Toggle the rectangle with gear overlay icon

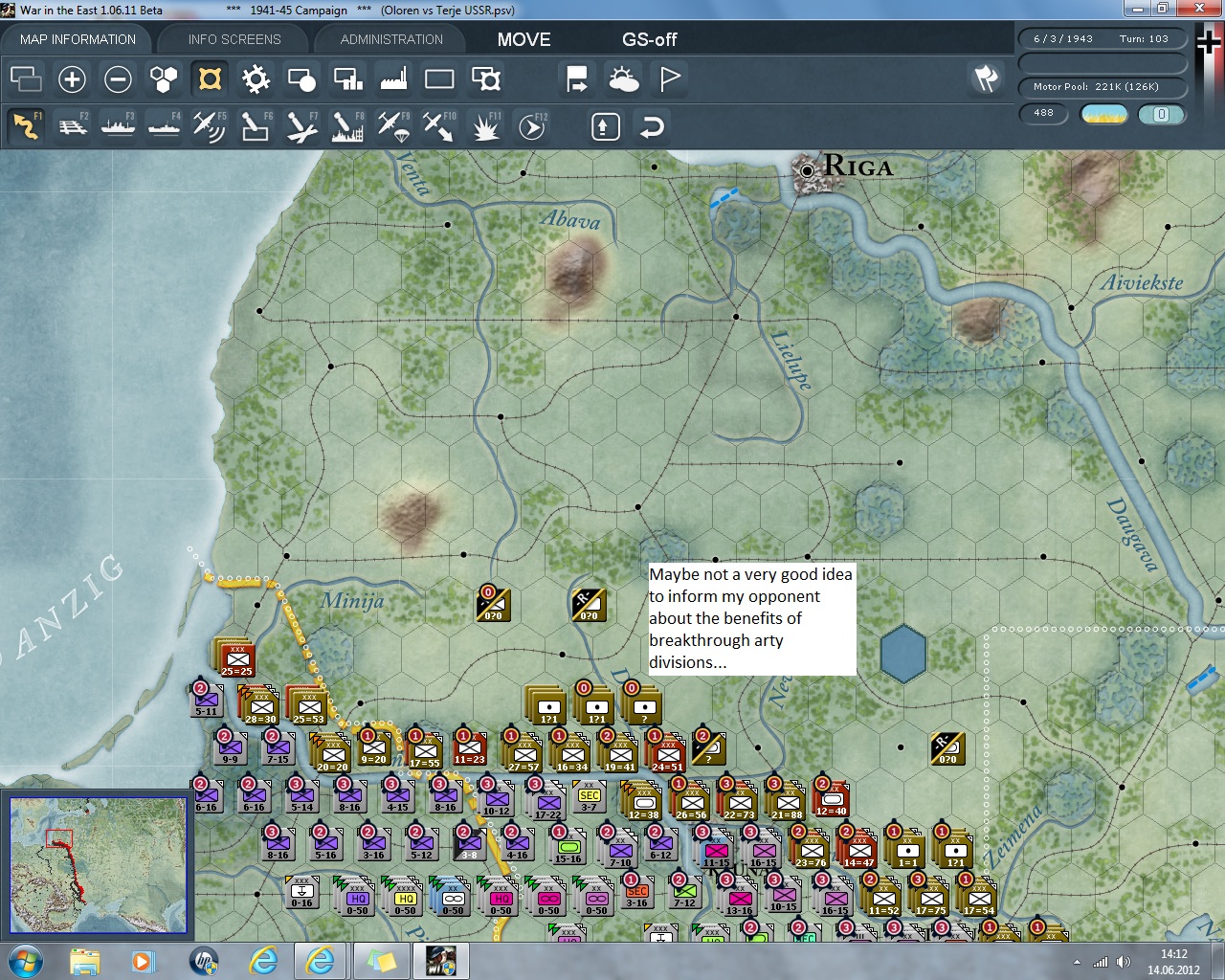[x=485, y=78]
